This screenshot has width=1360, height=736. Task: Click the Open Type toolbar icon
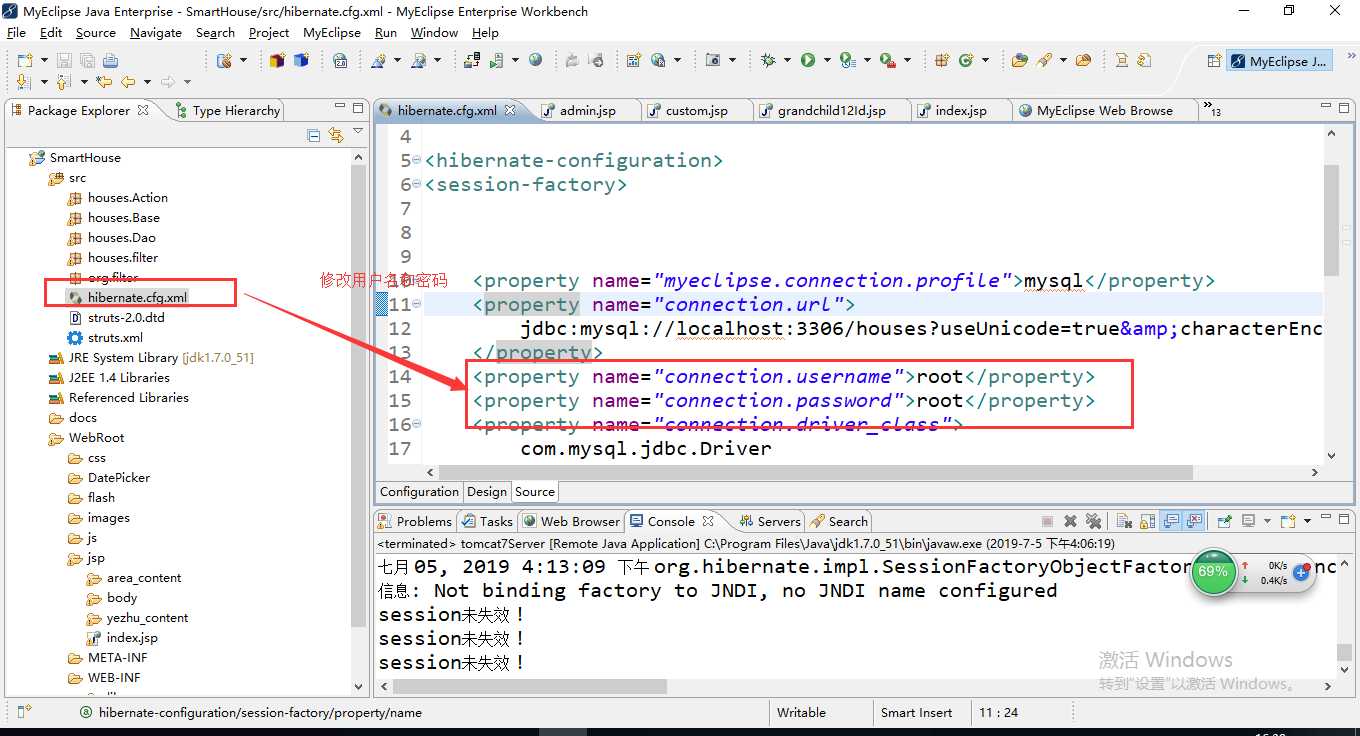coord(1019,61)
